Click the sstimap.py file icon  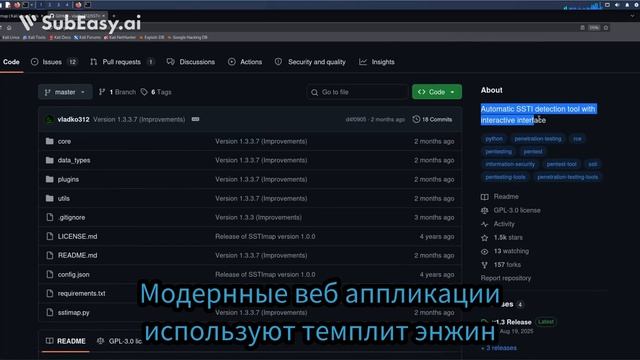click(49, 312)
